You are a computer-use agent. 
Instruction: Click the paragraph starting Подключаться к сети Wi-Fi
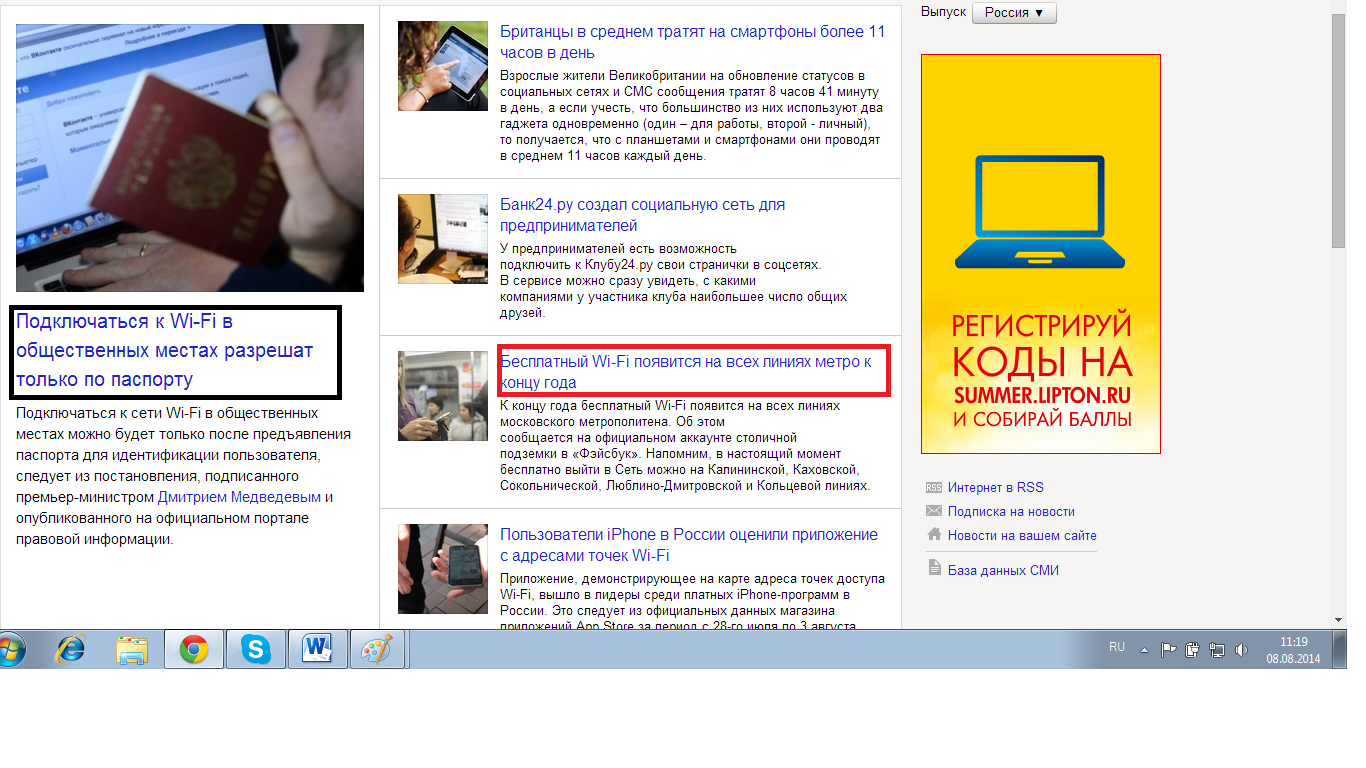183,476
